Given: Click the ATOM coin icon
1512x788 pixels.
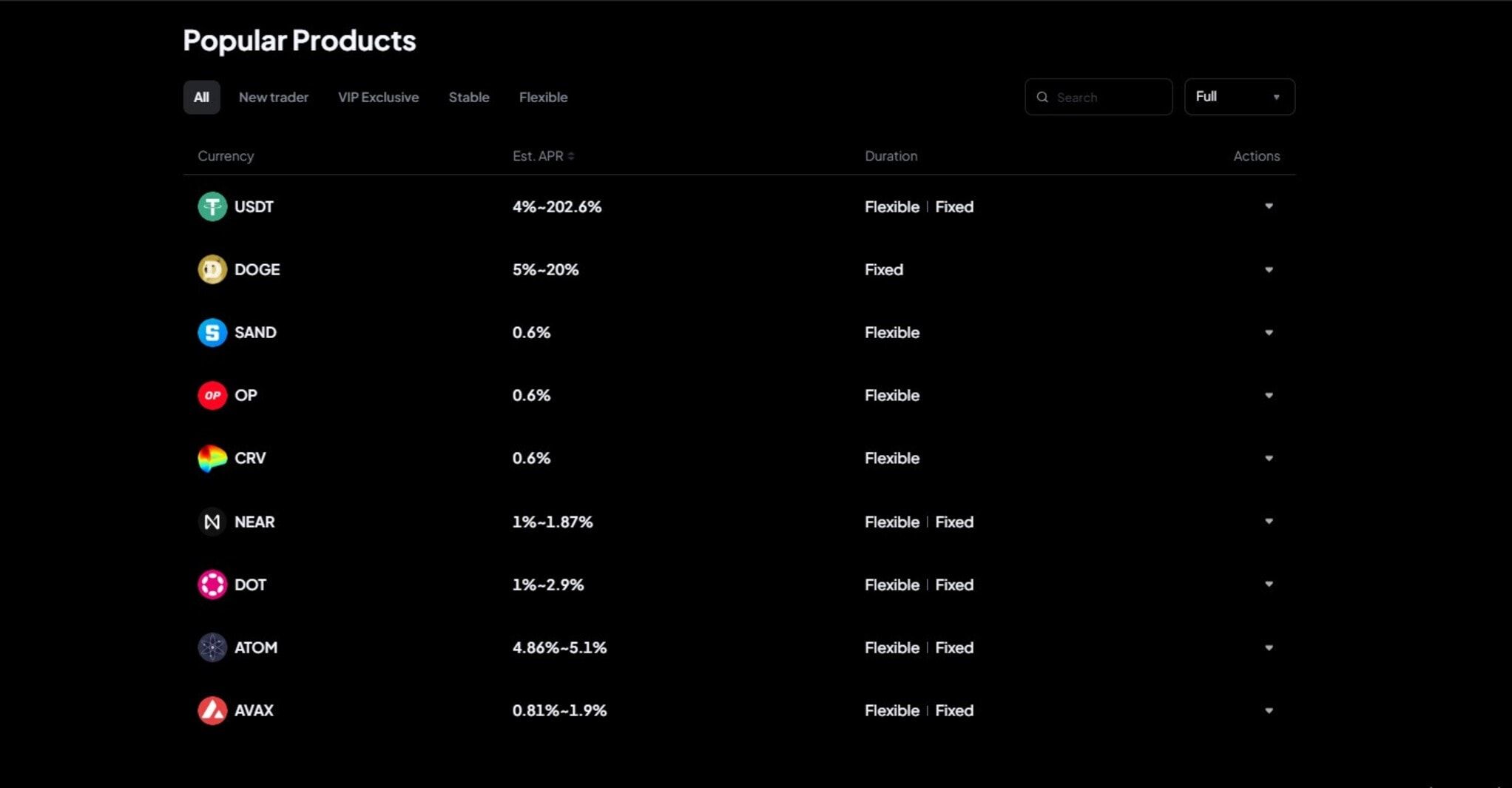Looking at the screenshot, I should pos(212,647).
